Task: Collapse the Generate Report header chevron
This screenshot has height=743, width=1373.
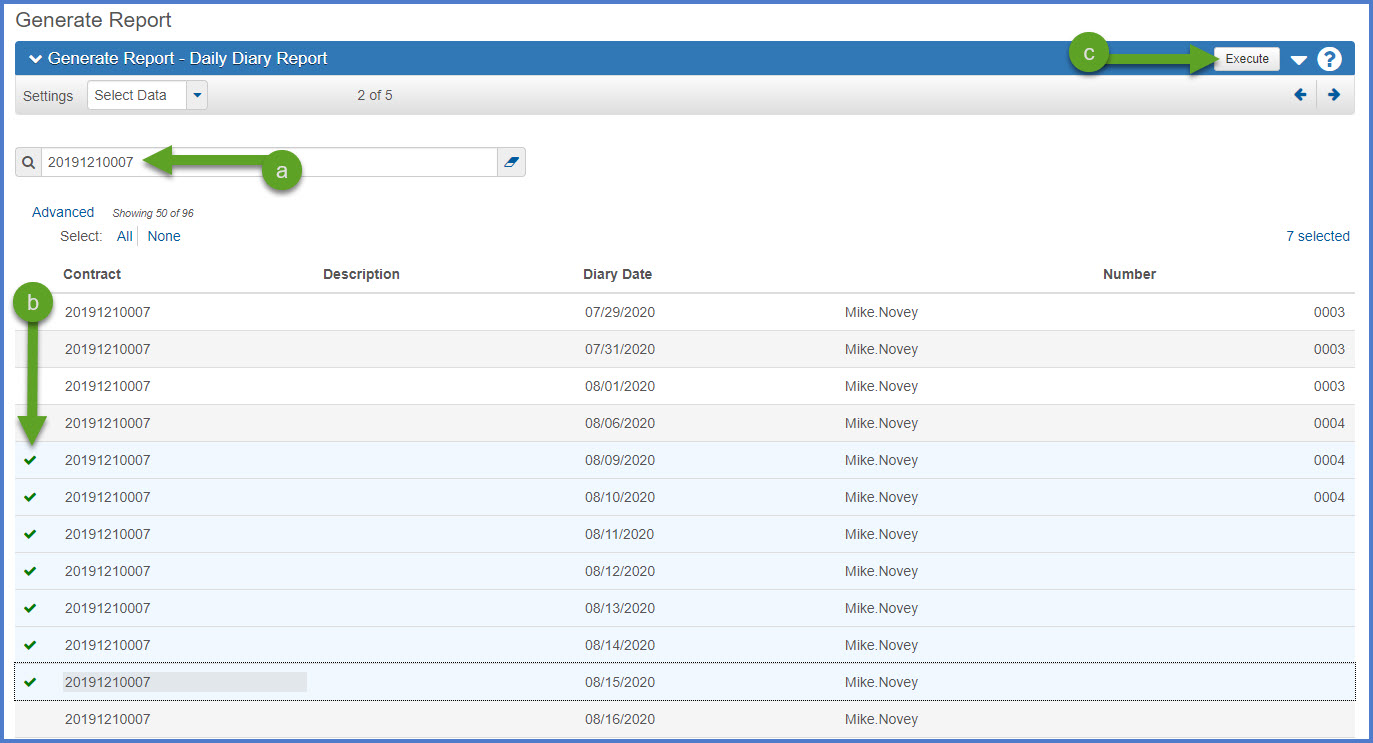Action: pos(35,59)
